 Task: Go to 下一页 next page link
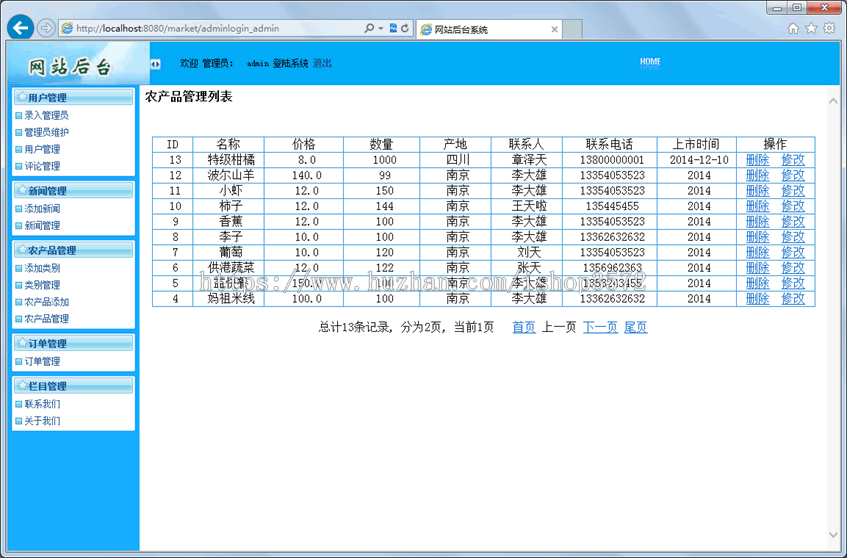601,327
